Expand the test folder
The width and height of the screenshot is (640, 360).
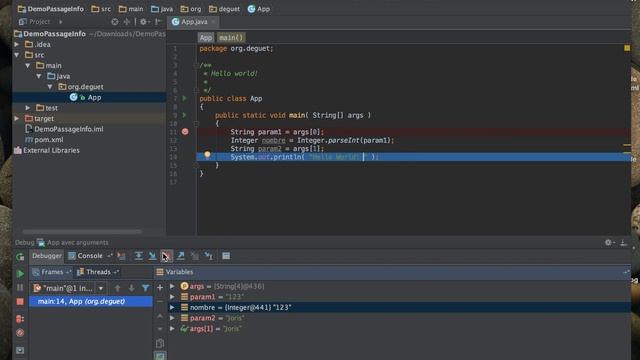coord(28,108)
